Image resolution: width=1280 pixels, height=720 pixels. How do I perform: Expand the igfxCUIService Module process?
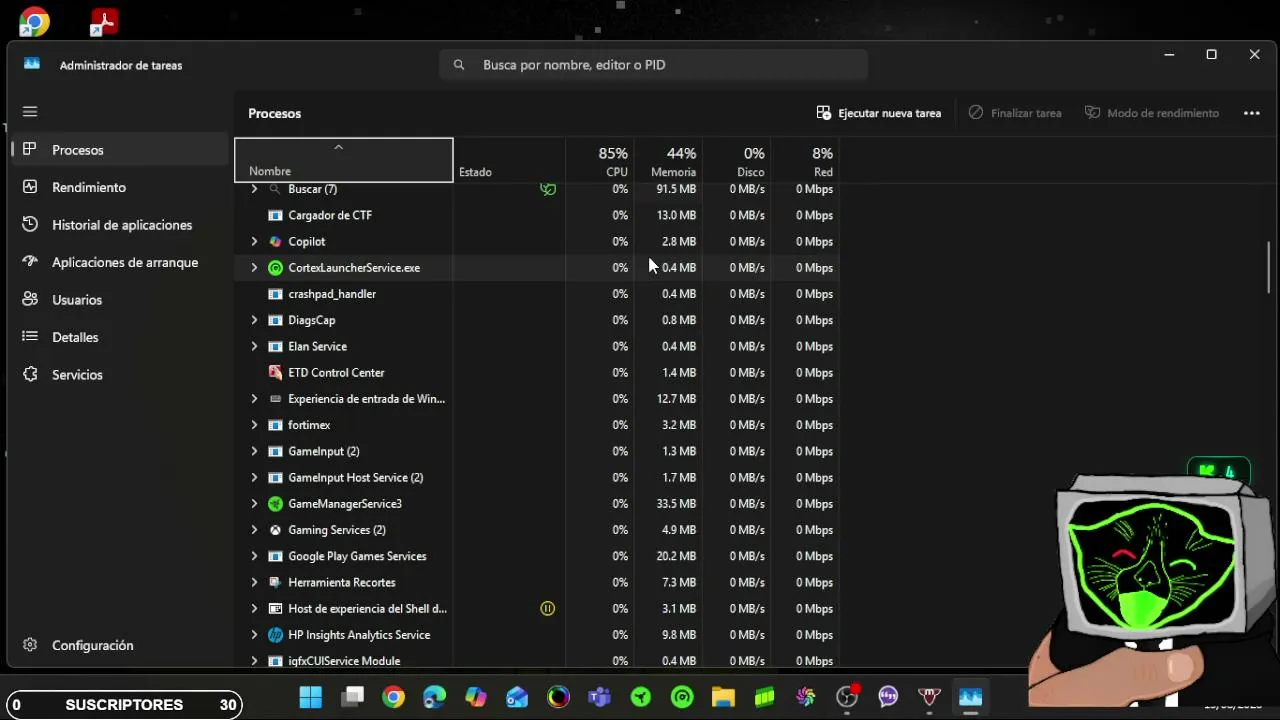254,661
